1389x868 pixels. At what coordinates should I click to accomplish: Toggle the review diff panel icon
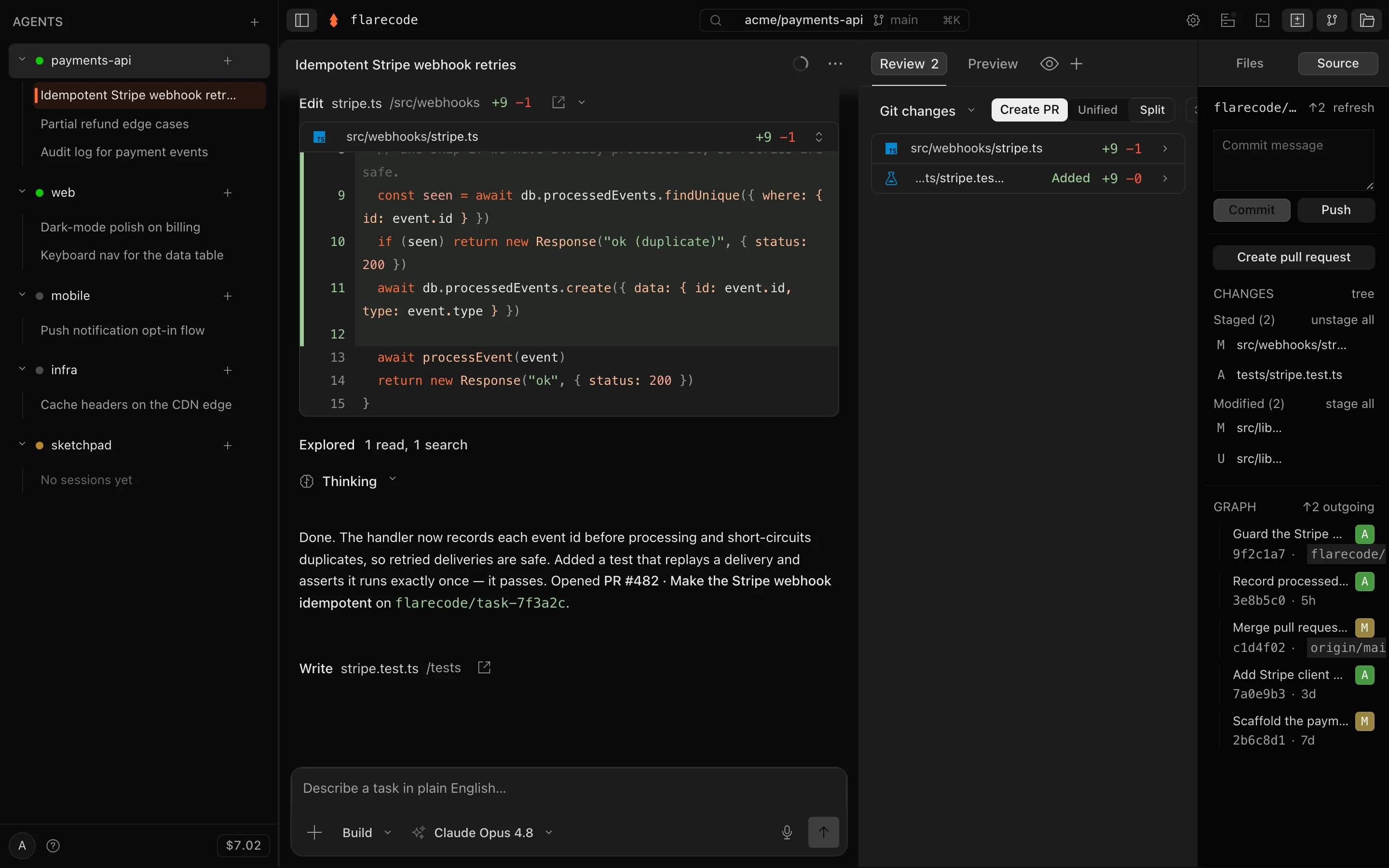(x=1297, y=20)
